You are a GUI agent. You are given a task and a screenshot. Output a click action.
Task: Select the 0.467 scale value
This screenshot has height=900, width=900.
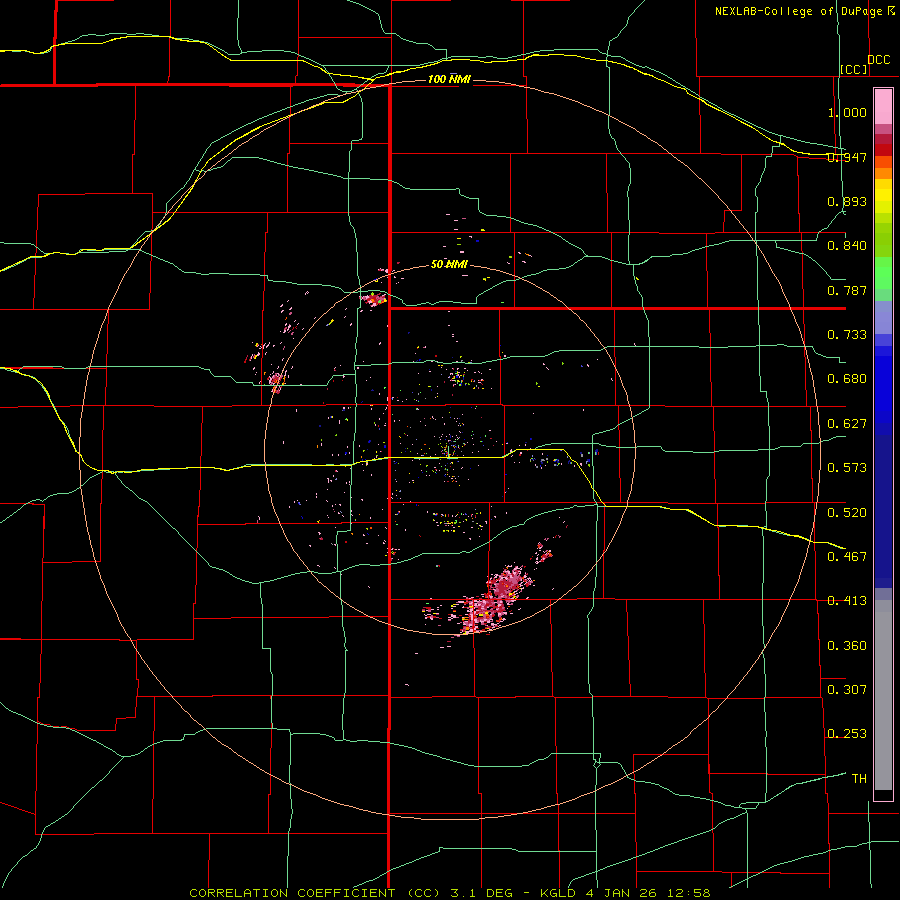(847, 557)
